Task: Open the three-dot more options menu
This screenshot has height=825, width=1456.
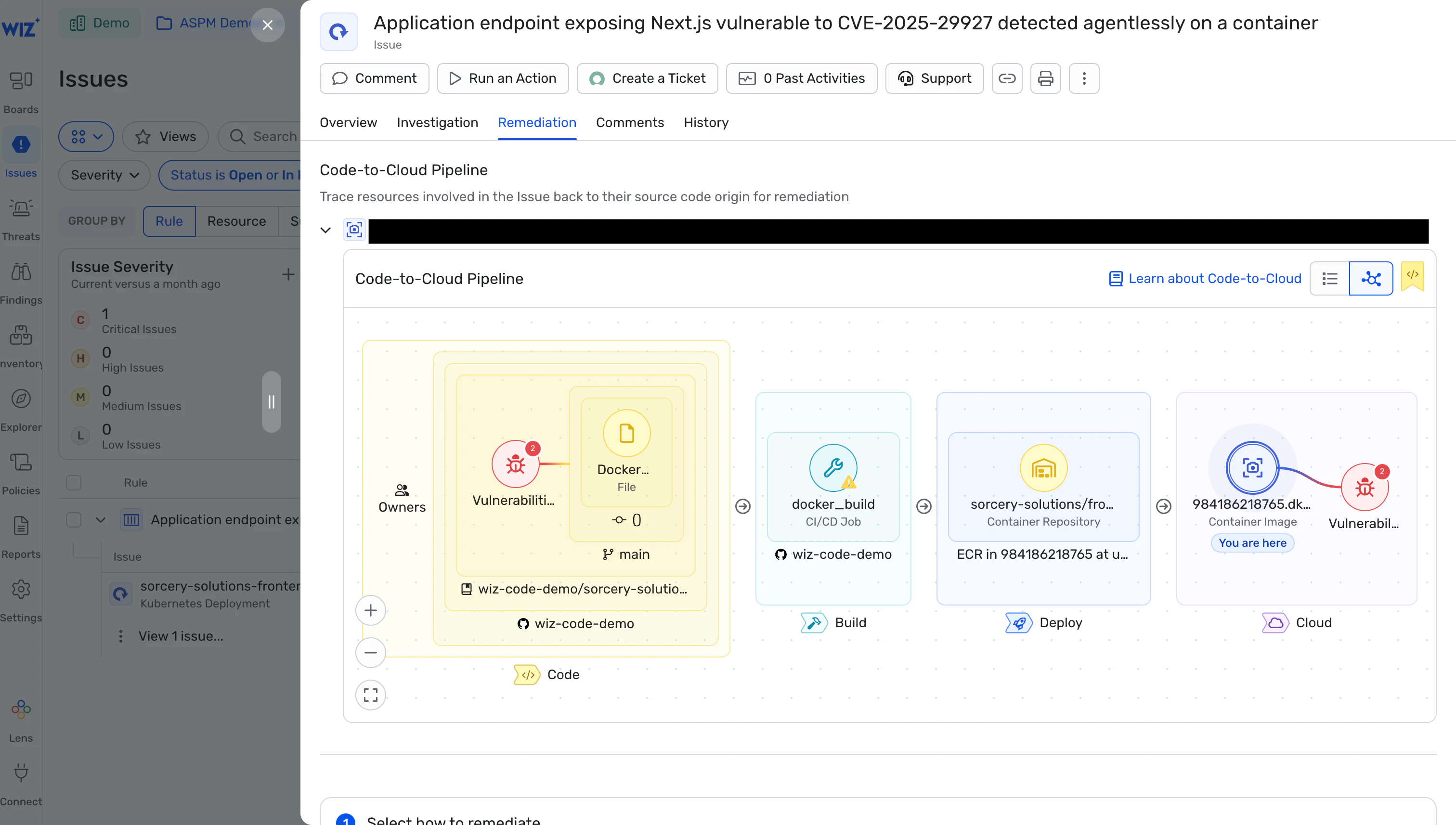Action: [1084, 78]
